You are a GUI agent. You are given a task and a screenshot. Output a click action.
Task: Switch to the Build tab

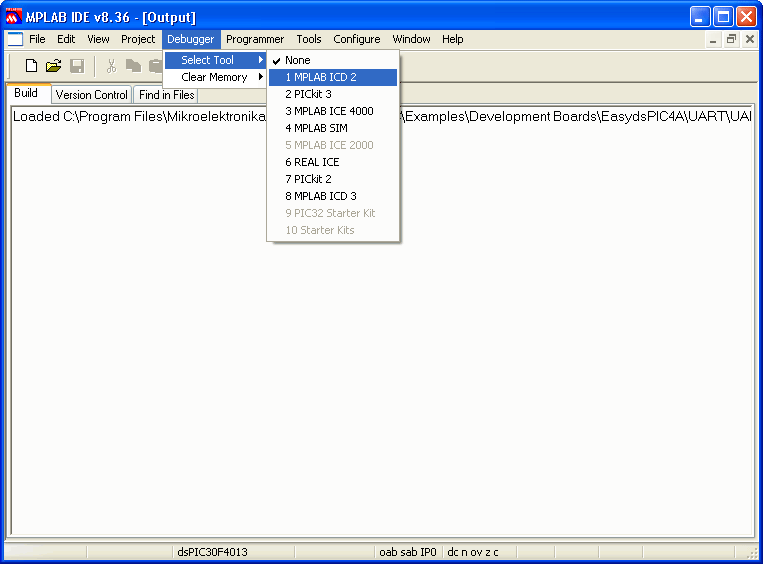[x=26, y=93]
